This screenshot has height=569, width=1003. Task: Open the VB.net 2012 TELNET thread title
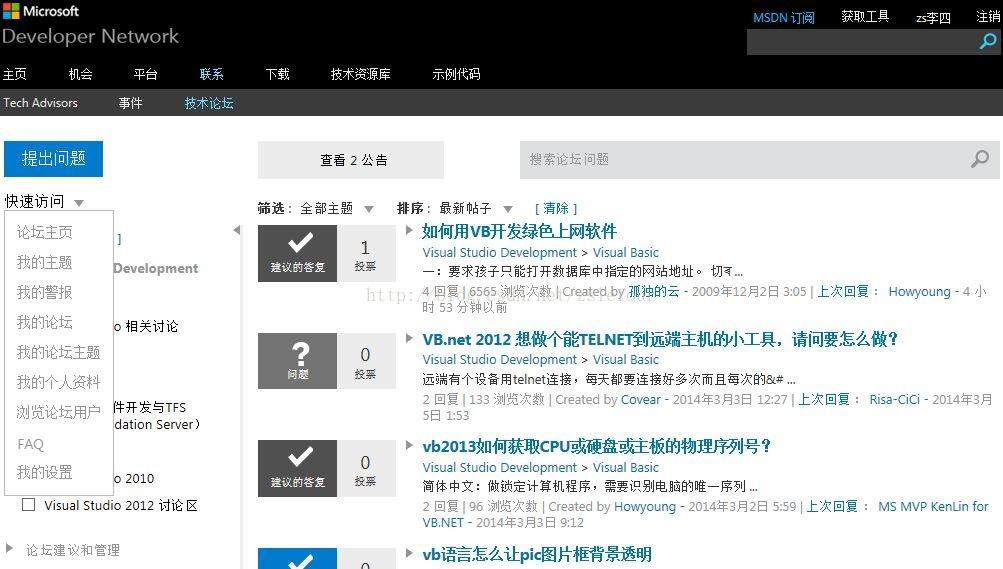[x=660, y=339]
